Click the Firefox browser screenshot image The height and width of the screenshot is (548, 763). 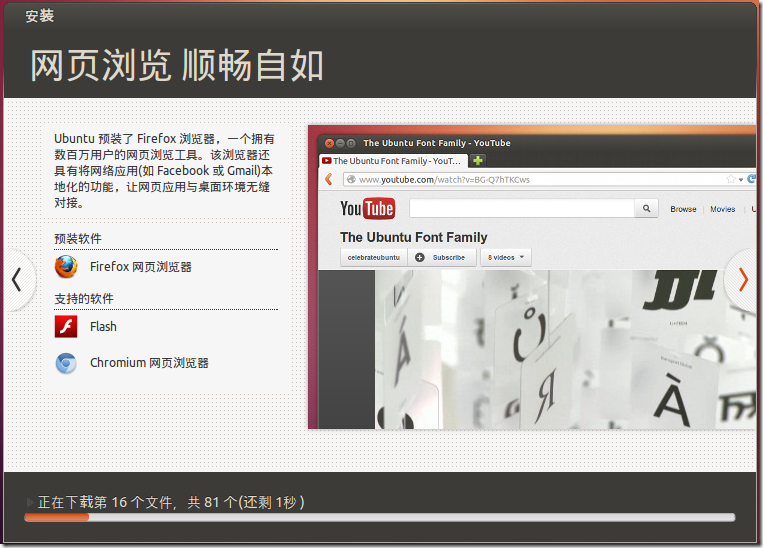(532, 277)
